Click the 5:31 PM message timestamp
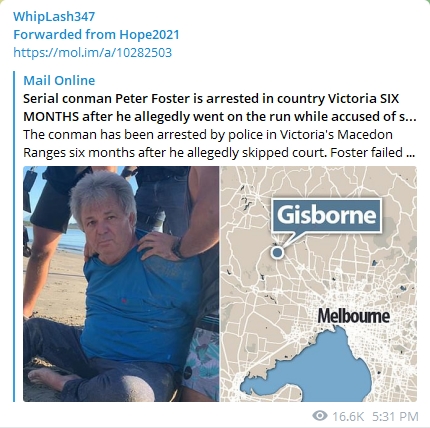Screen dimensions: 430x428 coord(395,416)
